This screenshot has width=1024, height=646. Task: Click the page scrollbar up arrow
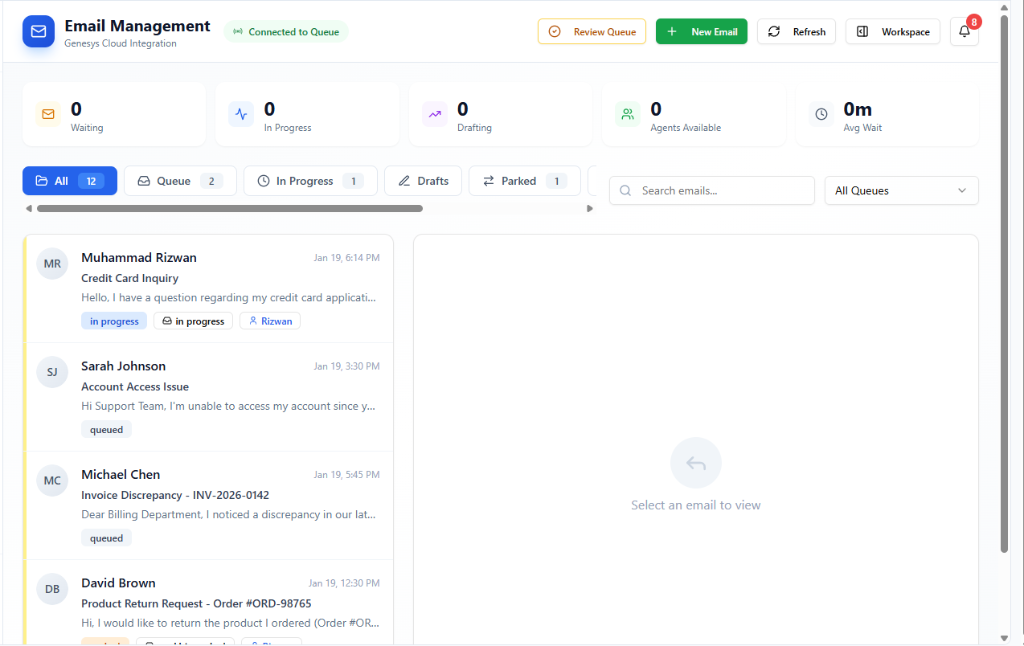click(1004, 7)
